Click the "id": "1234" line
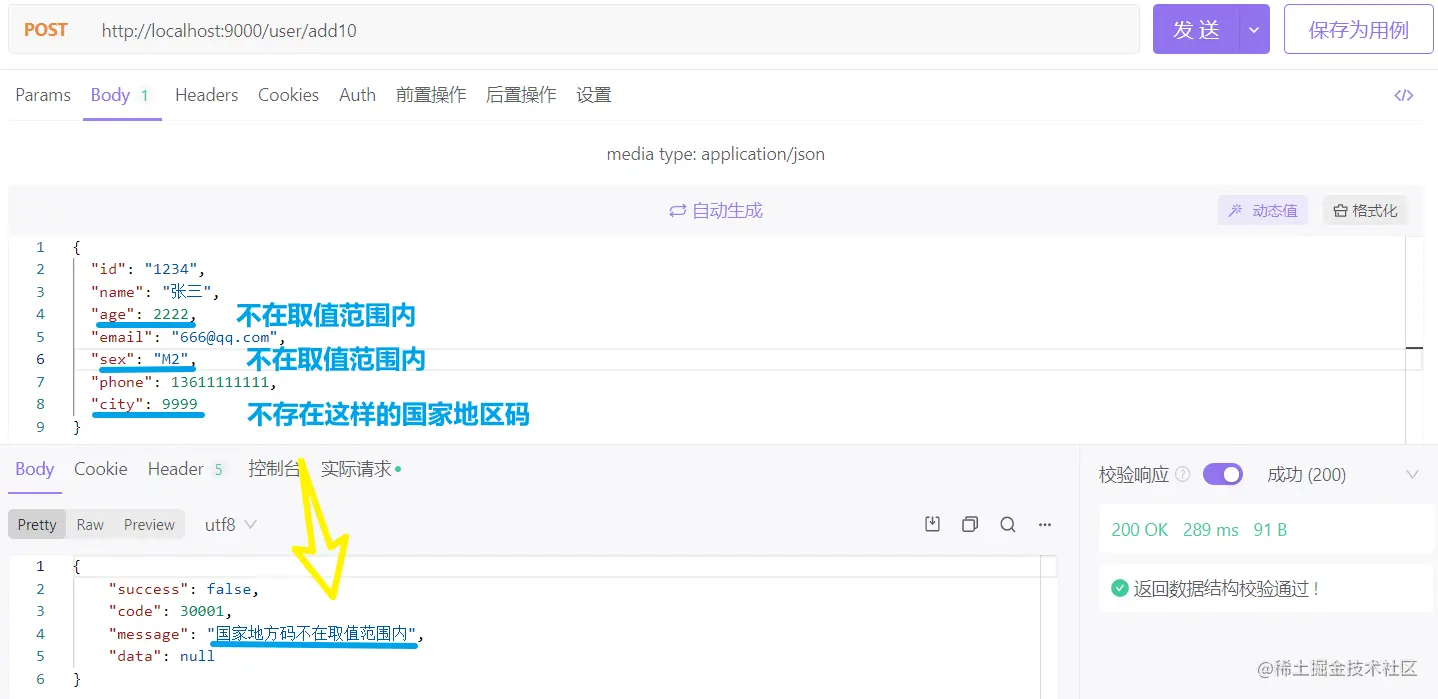Image resolution: width=1438 pixels, height=699 pixels. pos(147,269)
